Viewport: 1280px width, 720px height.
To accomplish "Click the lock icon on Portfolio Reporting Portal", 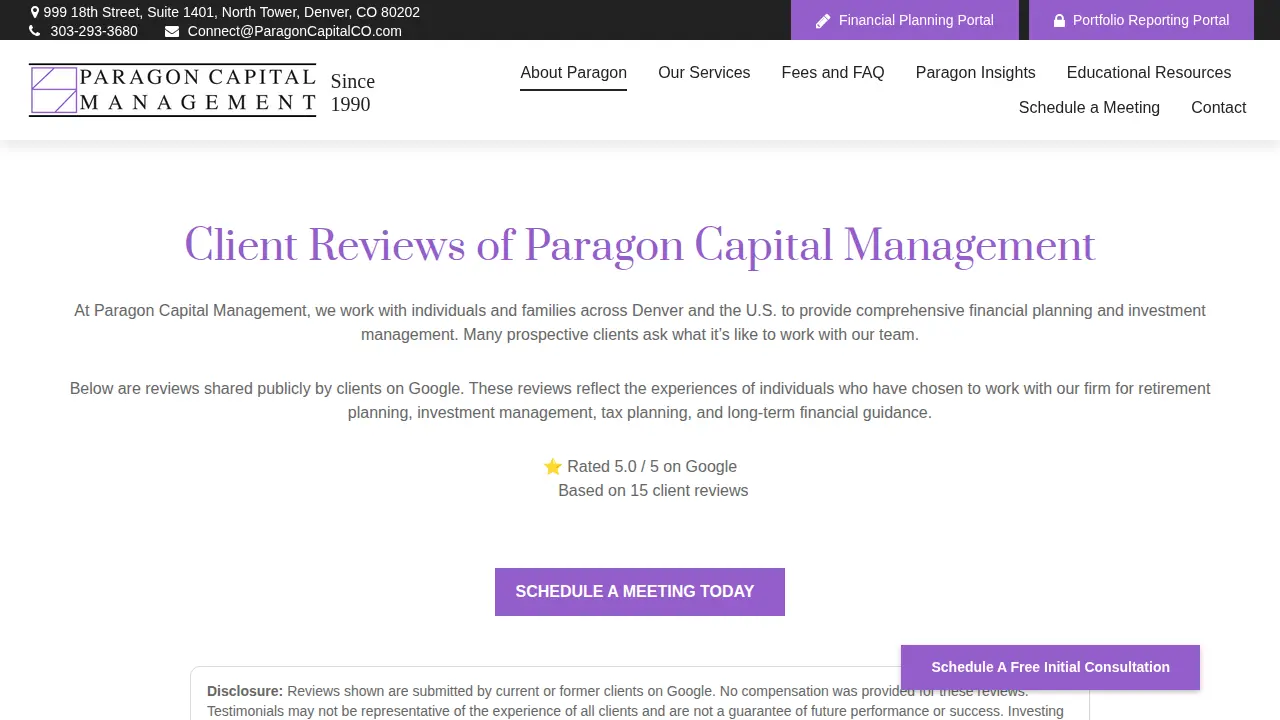I will (x=1059, y=21).
